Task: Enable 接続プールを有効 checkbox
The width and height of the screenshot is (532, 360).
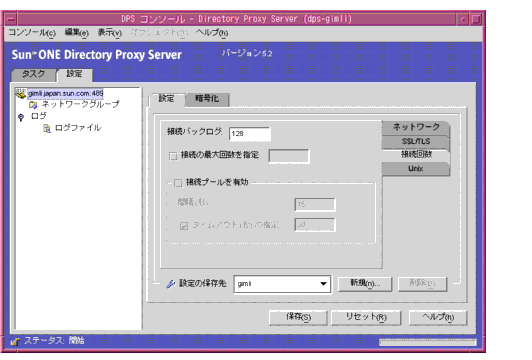Action: pyautogui.click(x=178, y=183)
